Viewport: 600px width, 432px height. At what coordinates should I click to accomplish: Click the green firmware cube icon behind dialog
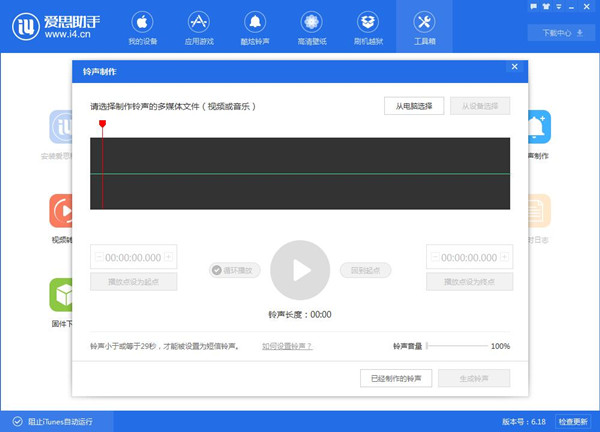[61, 295]
